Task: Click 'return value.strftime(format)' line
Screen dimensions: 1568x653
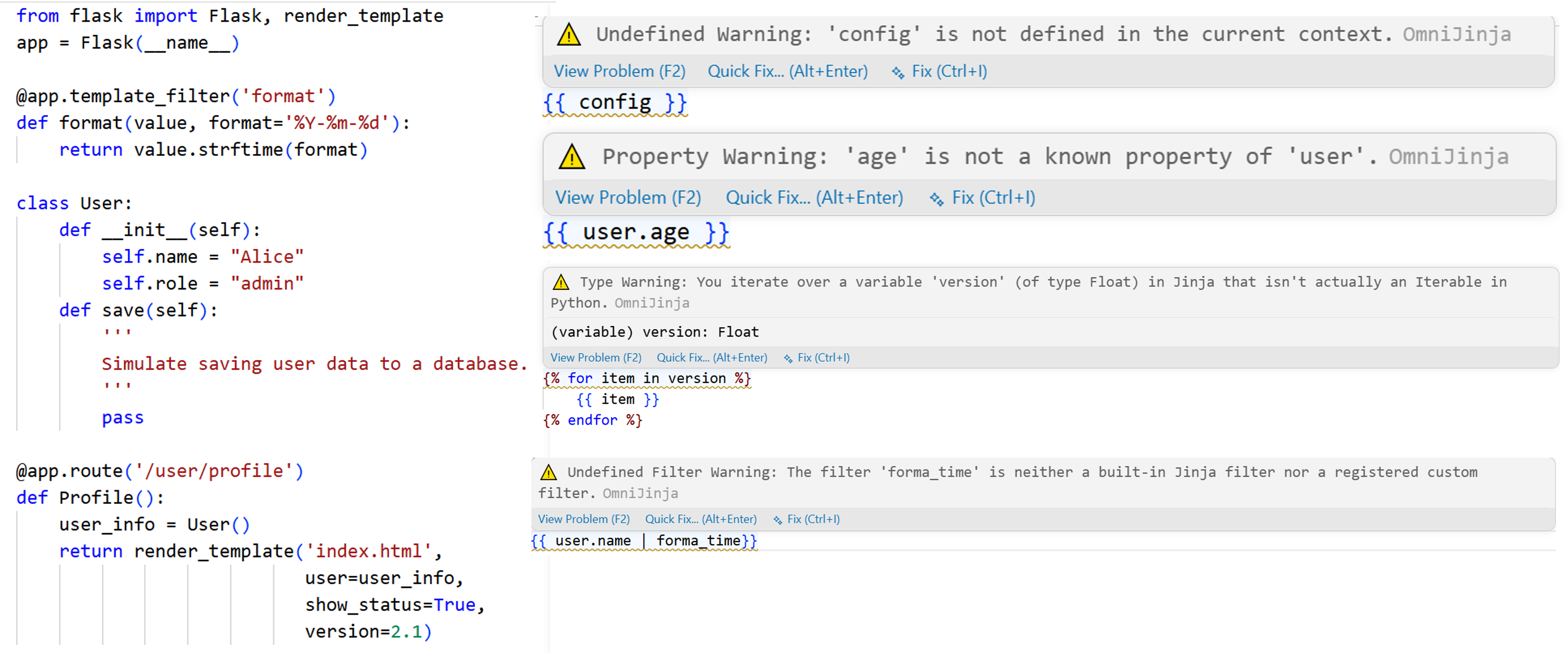Action: click(x=214, y=150)
